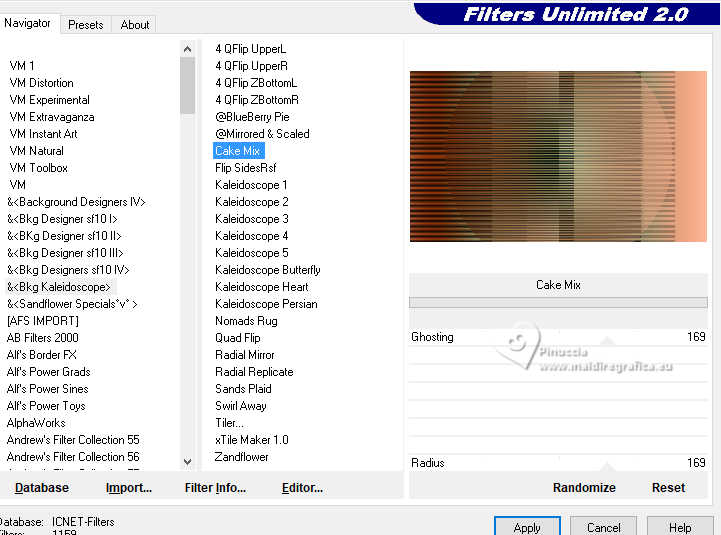Screen dimensions: 721x535
Task: Choose 4 QFlip UpperL filter
Action: point(251,49)
